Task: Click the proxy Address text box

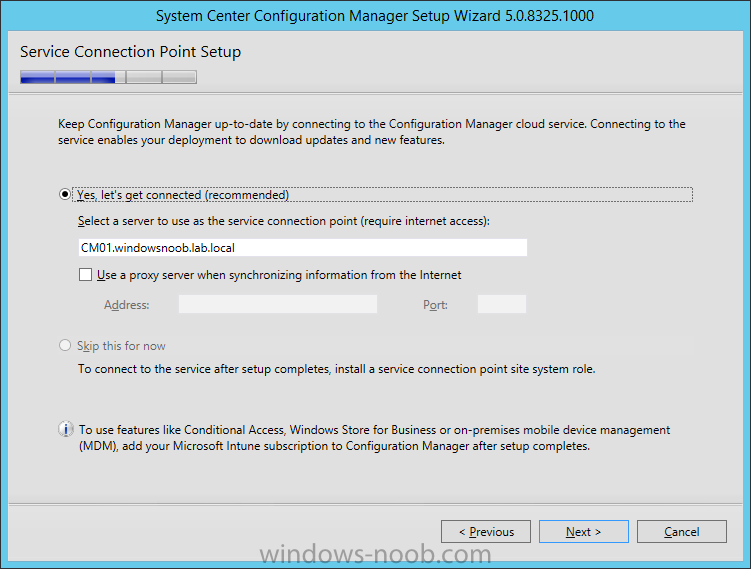Action: point(278,304)
